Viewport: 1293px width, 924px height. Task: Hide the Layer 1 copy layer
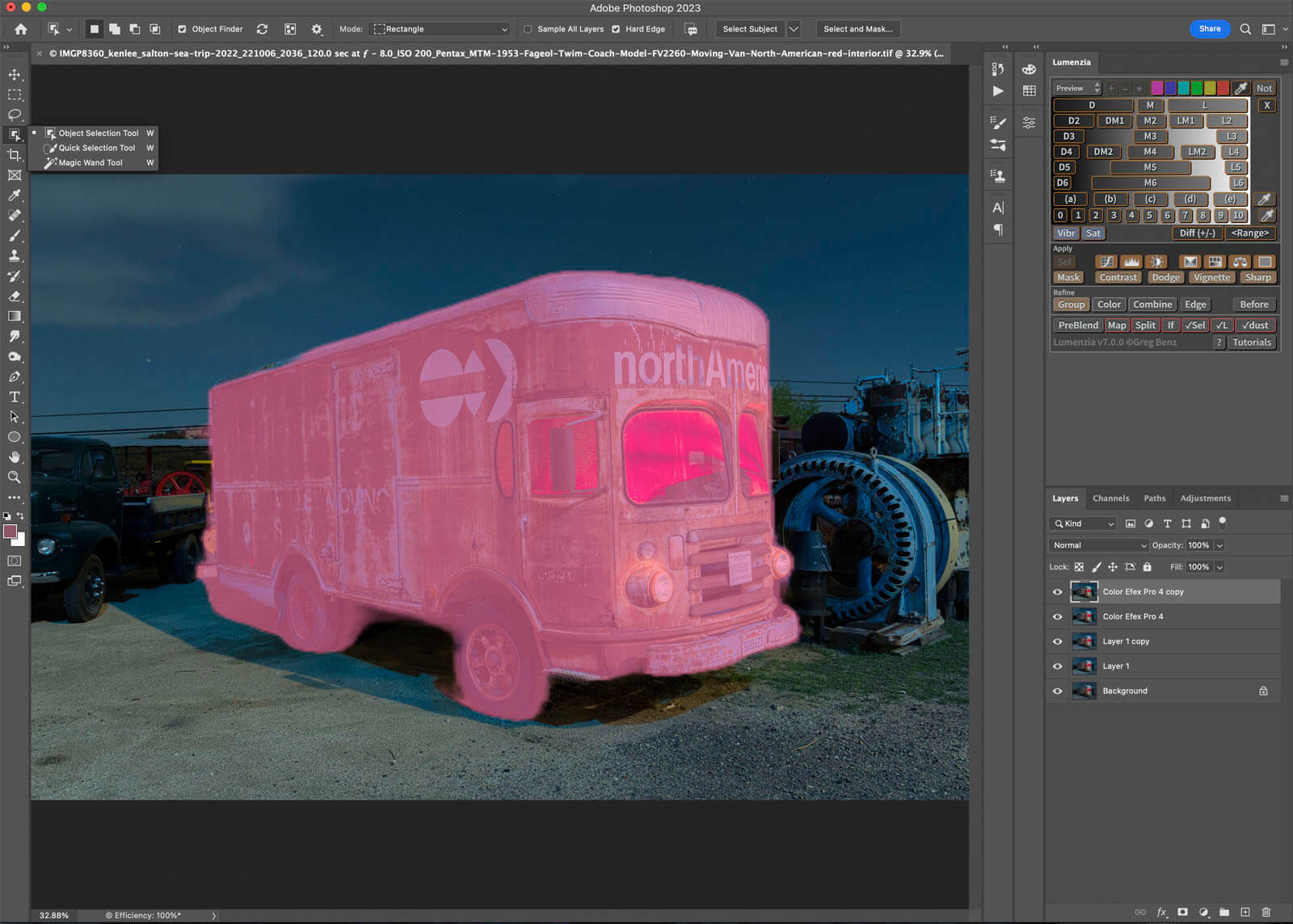click(1057, 641)
